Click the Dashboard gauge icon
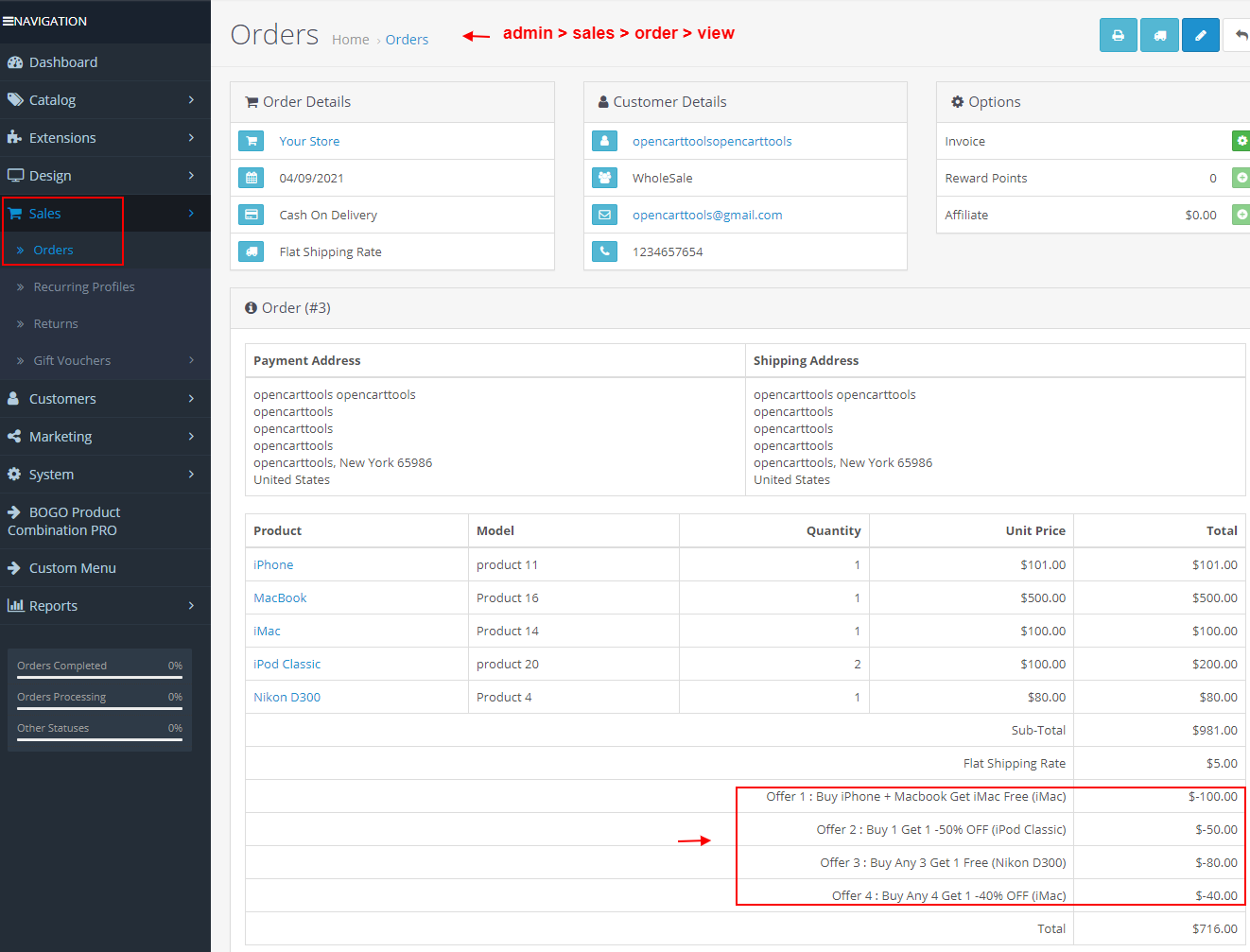Viewport: 1250px width, 952px height. [14, 62]
